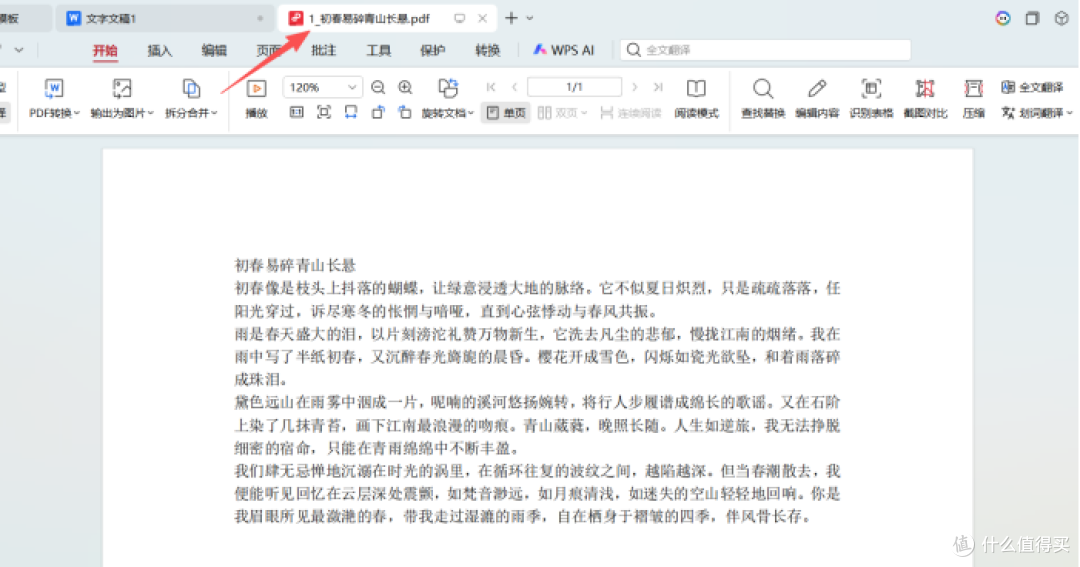Rotate the page counterclockwise

pos(377,112)
